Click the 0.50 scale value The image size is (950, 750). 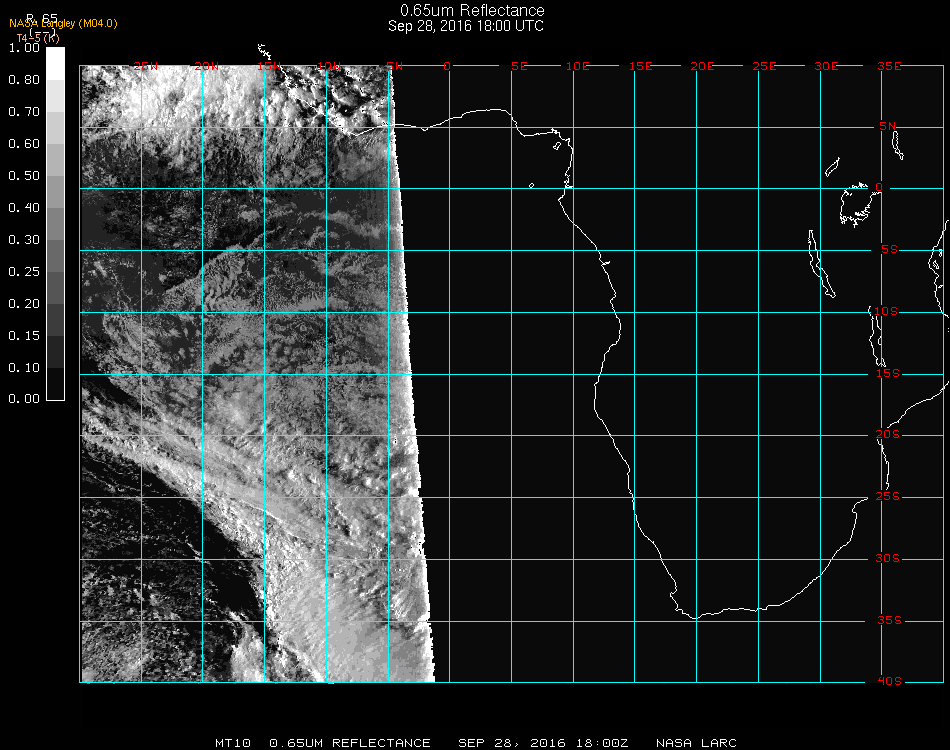24,176
